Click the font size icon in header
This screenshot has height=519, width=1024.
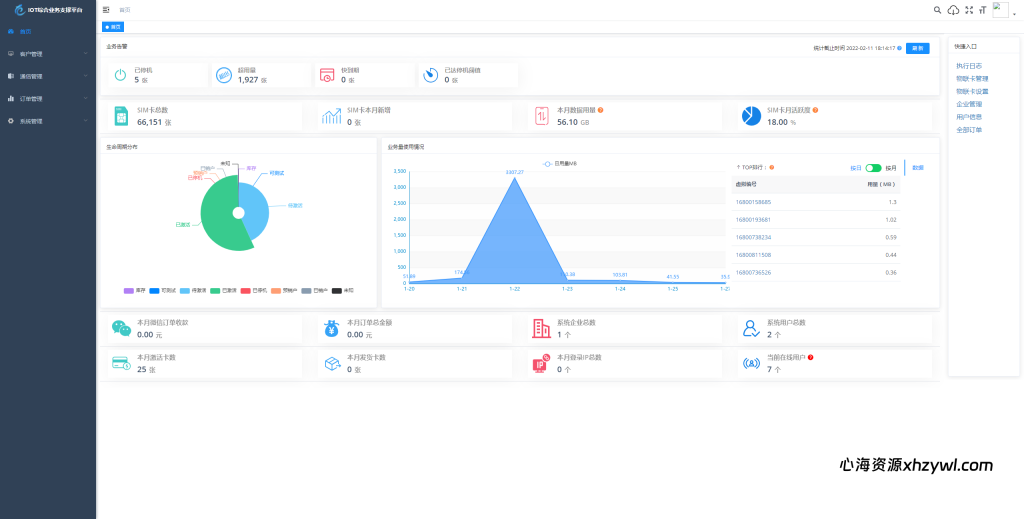[982, 10]
